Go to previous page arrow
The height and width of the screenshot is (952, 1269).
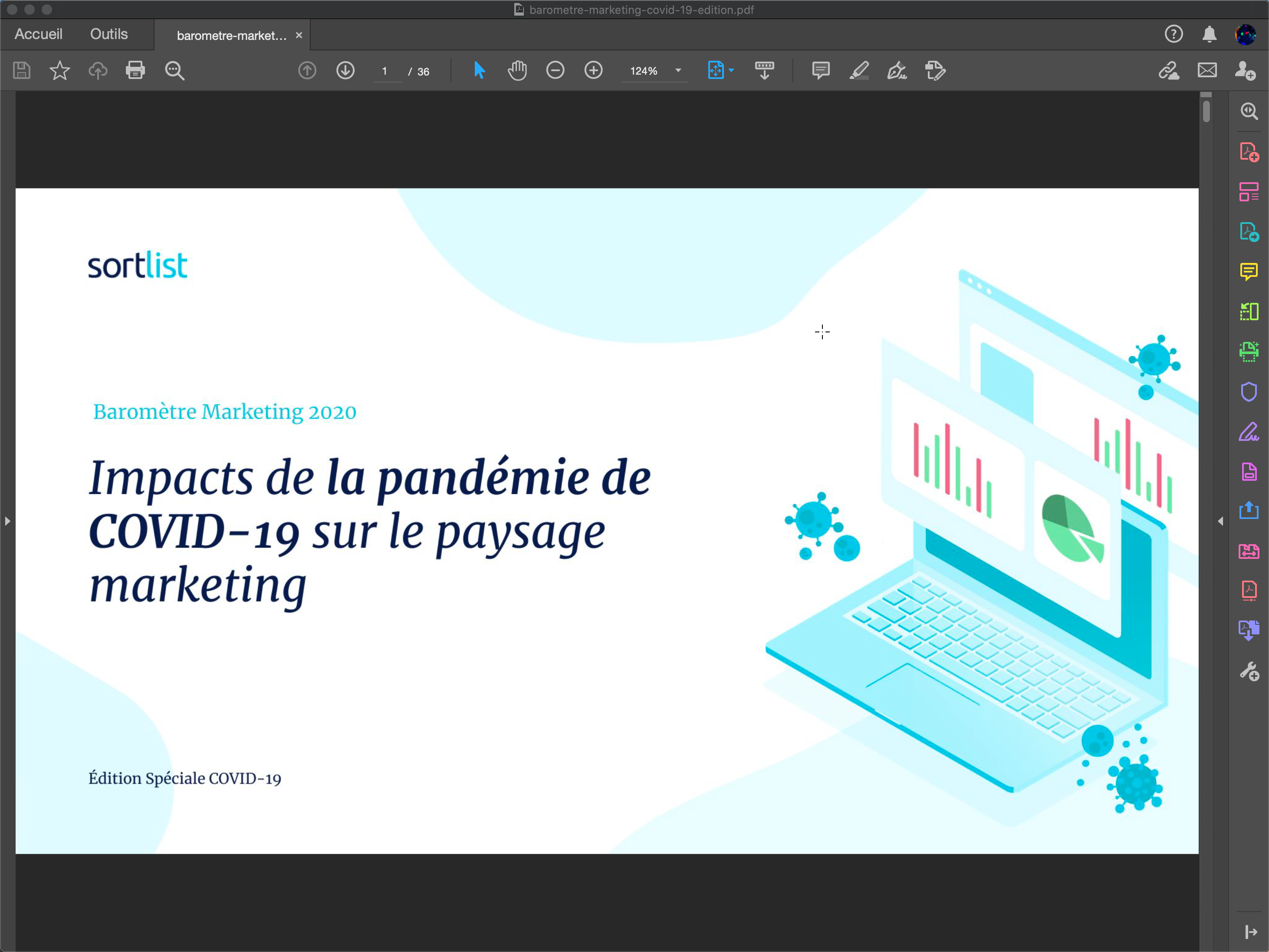point(308,71)
